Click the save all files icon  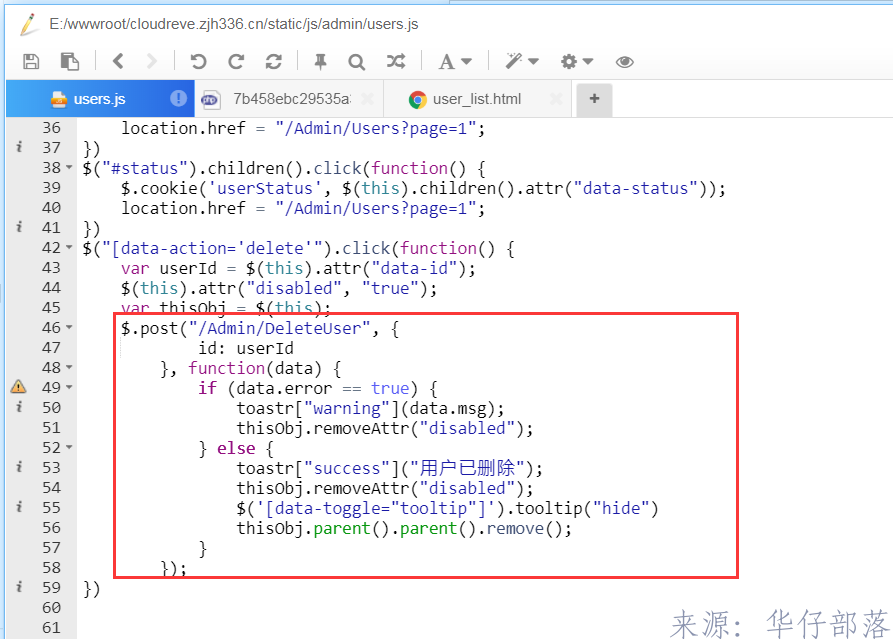(x=70, y=62)
